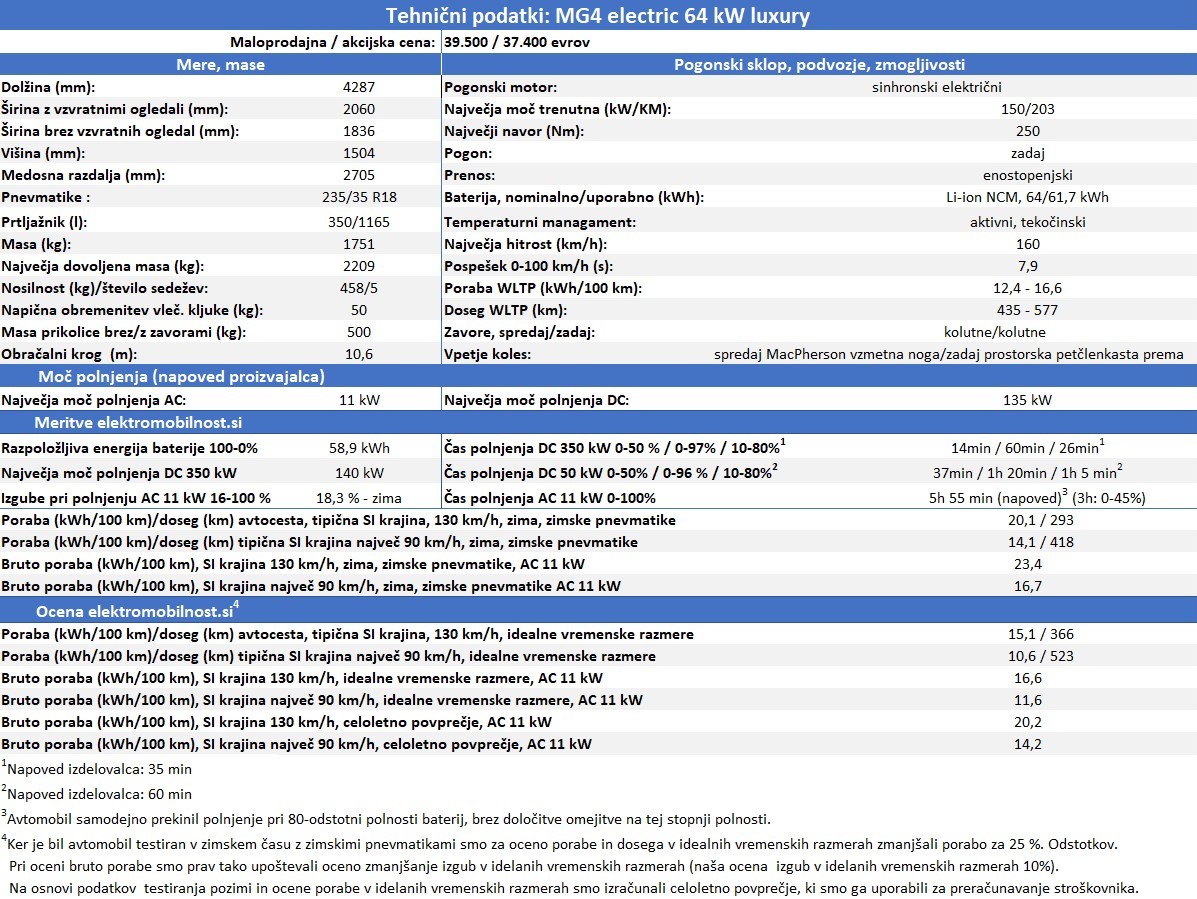
Task: Select the available battery energy '58,9 kWh'
Action: click(359, 448)
